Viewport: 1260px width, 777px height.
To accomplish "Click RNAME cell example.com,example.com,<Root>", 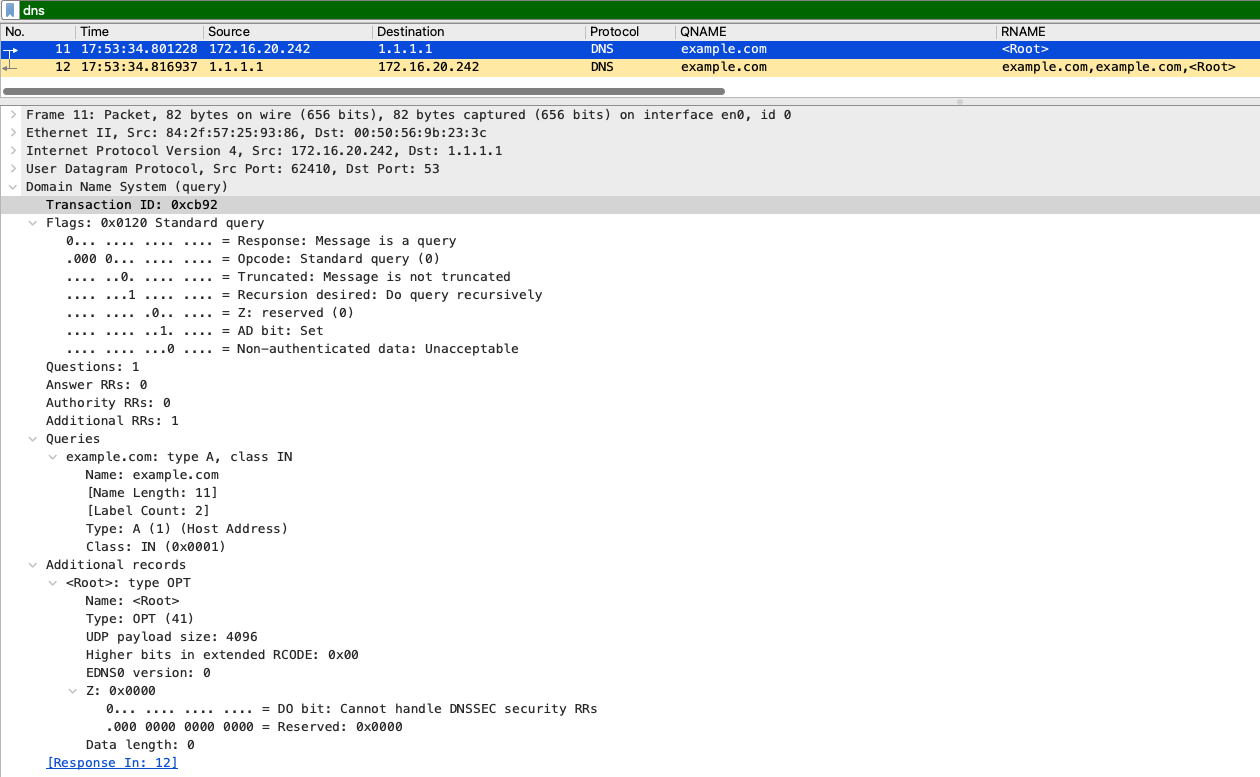I will [x=1118, y=67].
